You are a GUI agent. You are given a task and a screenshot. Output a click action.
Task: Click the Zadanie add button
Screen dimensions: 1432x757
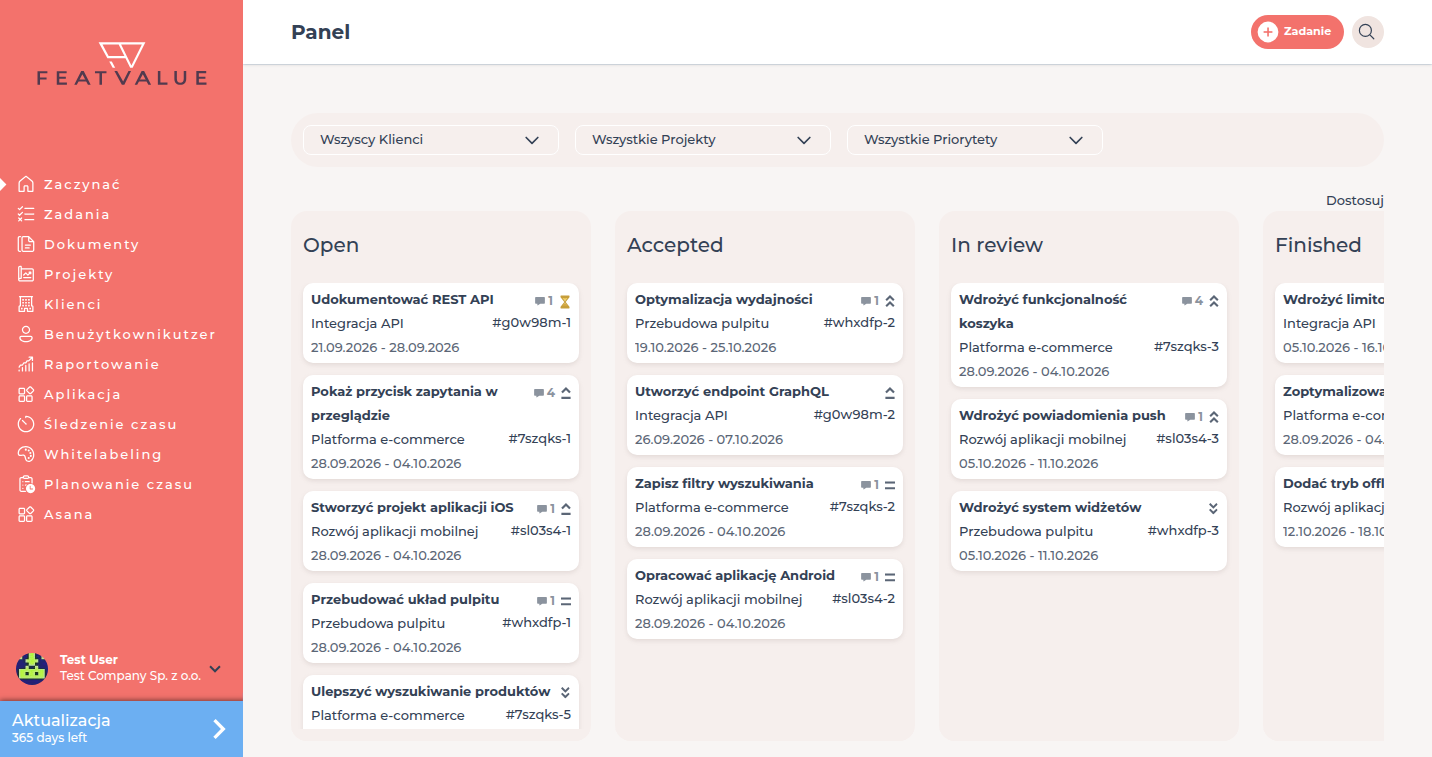[1297, 32]
